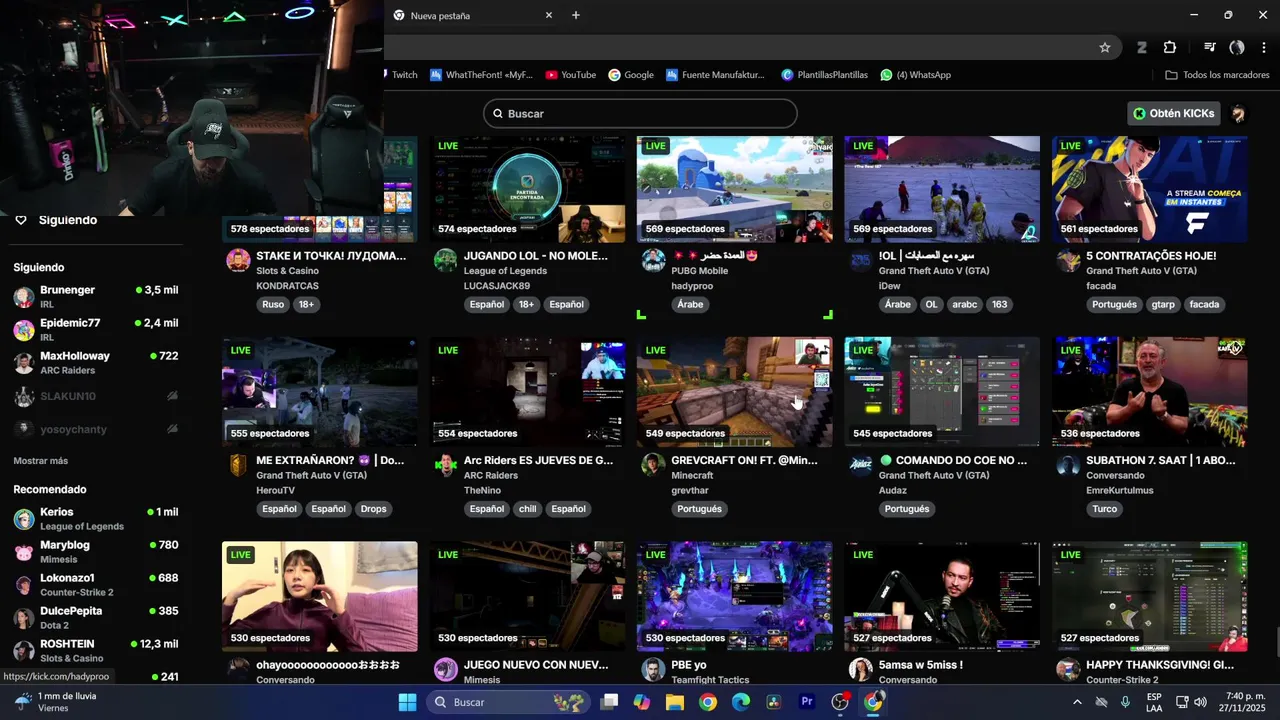This screenshot has width=1280, height=720.
Task: Open the WhatTheFont bookmark
Action: pos(481,75)
